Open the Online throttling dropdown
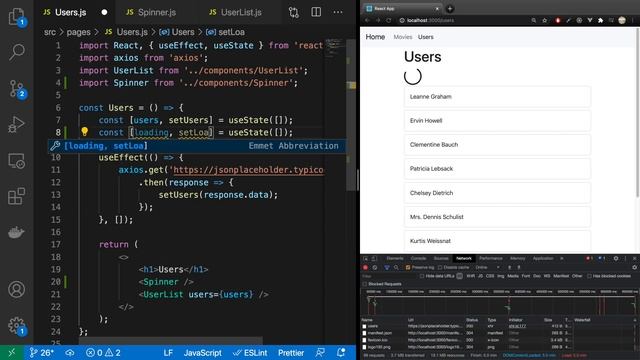The height and width of the screenshot is (360, 640). coord(487,267)
